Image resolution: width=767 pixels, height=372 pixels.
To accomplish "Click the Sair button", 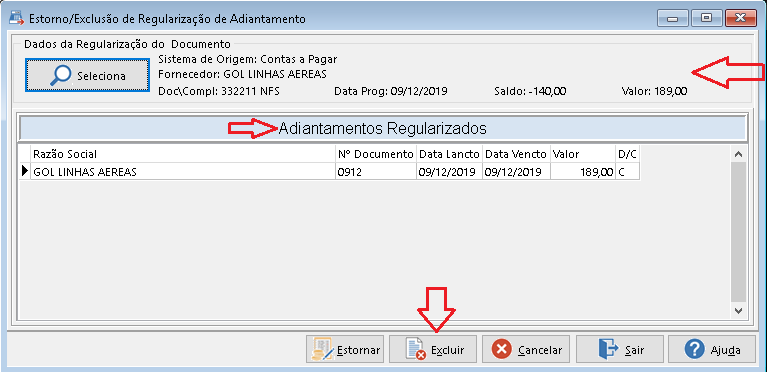I will (620, 349).
